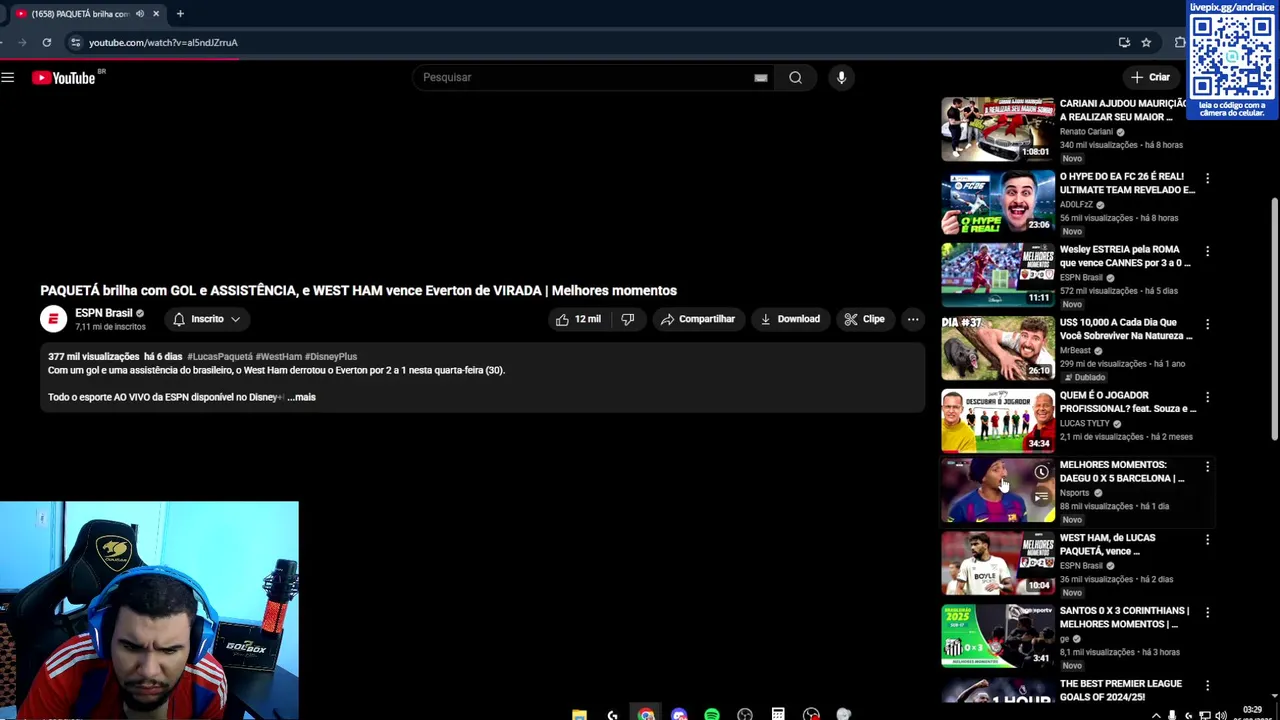This screenshot has height=720, width=1280.
Task: Open the YouTube hamburger guide menu
Action: 8,77
